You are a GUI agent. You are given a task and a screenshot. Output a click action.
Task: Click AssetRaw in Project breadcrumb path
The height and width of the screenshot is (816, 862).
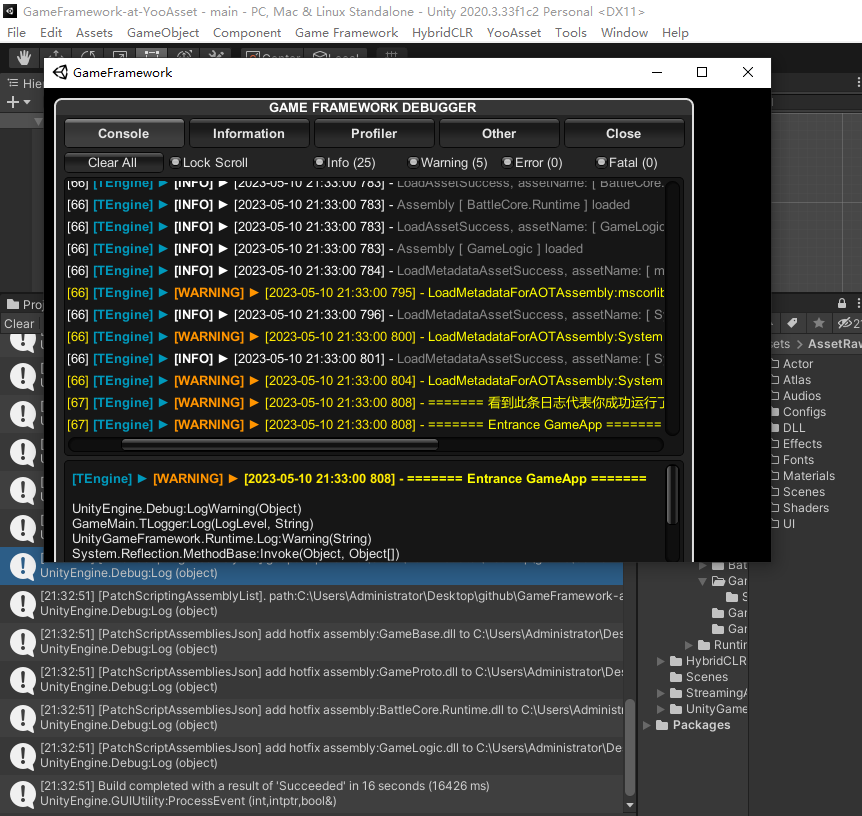(x=834, y=344)
